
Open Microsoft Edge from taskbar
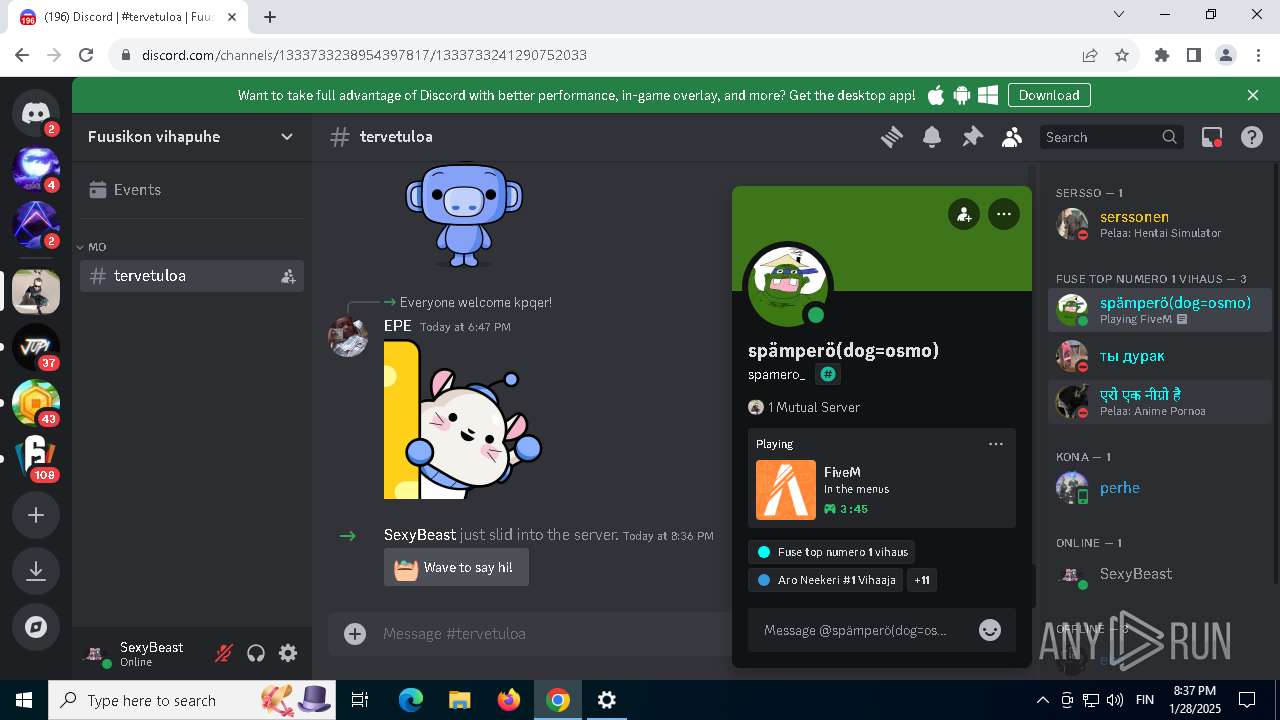[411, 700]
